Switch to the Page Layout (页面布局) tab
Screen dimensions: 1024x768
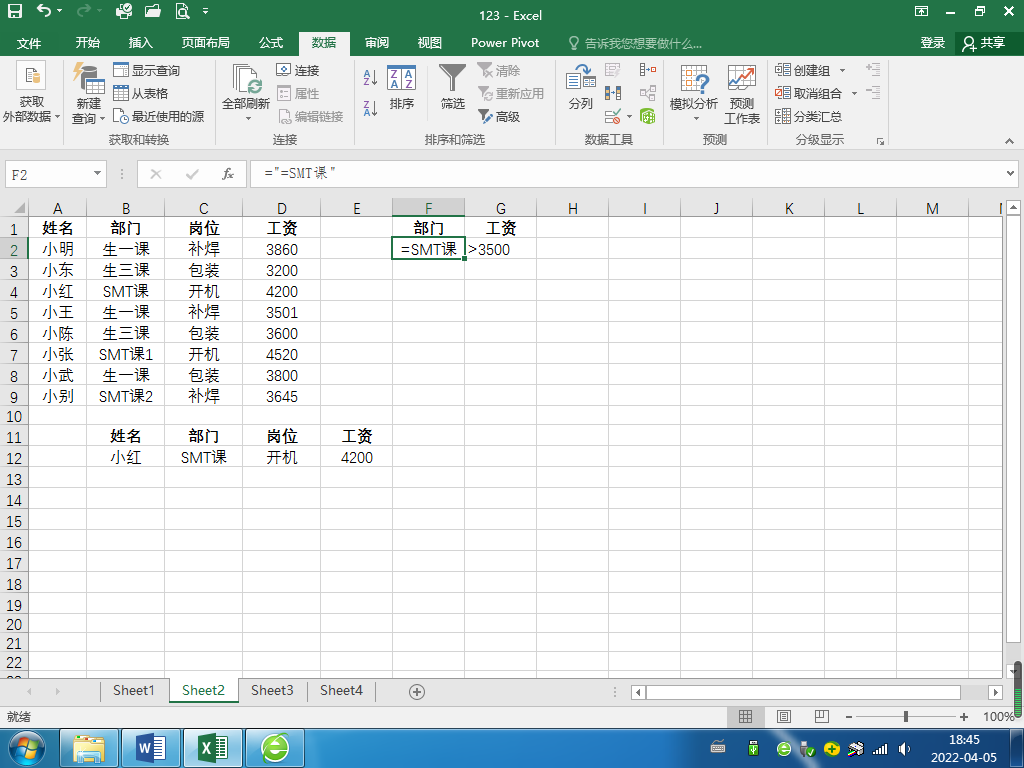pos(205,42)
